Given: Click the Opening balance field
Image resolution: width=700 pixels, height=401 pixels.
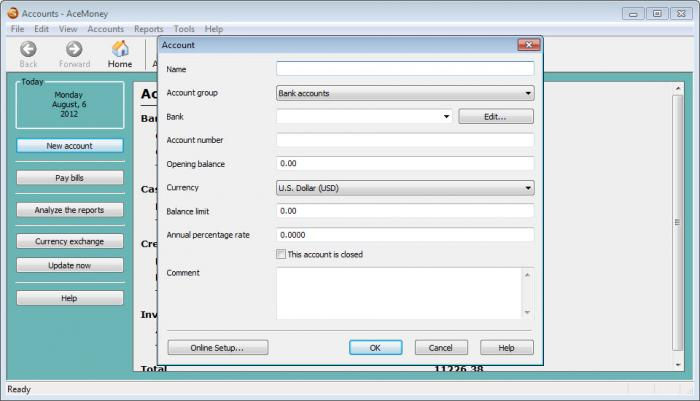Looking at the screenshot, I should point(405,163).
